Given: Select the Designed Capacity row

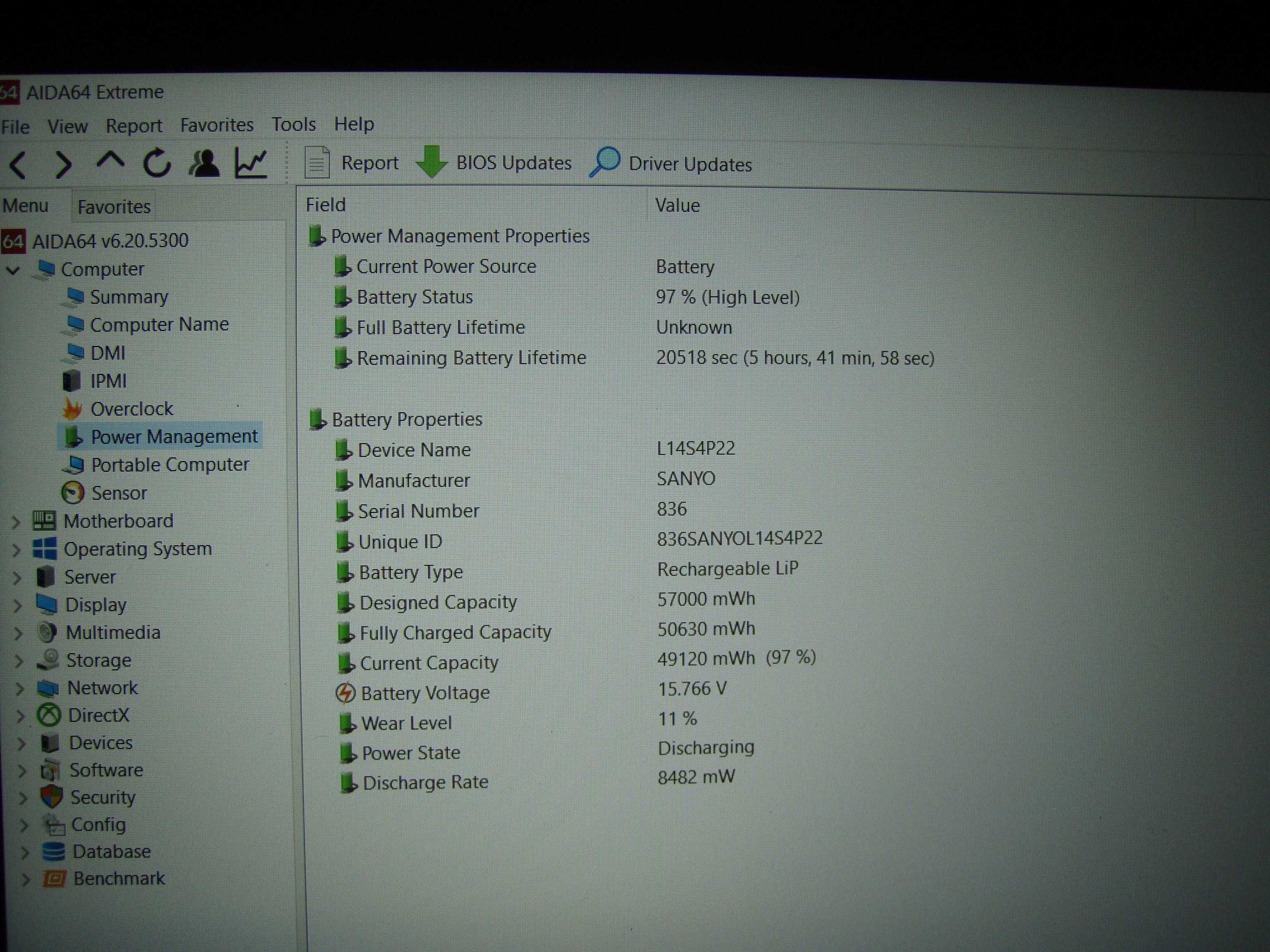Looking at the screenshot, I should 545,601.
